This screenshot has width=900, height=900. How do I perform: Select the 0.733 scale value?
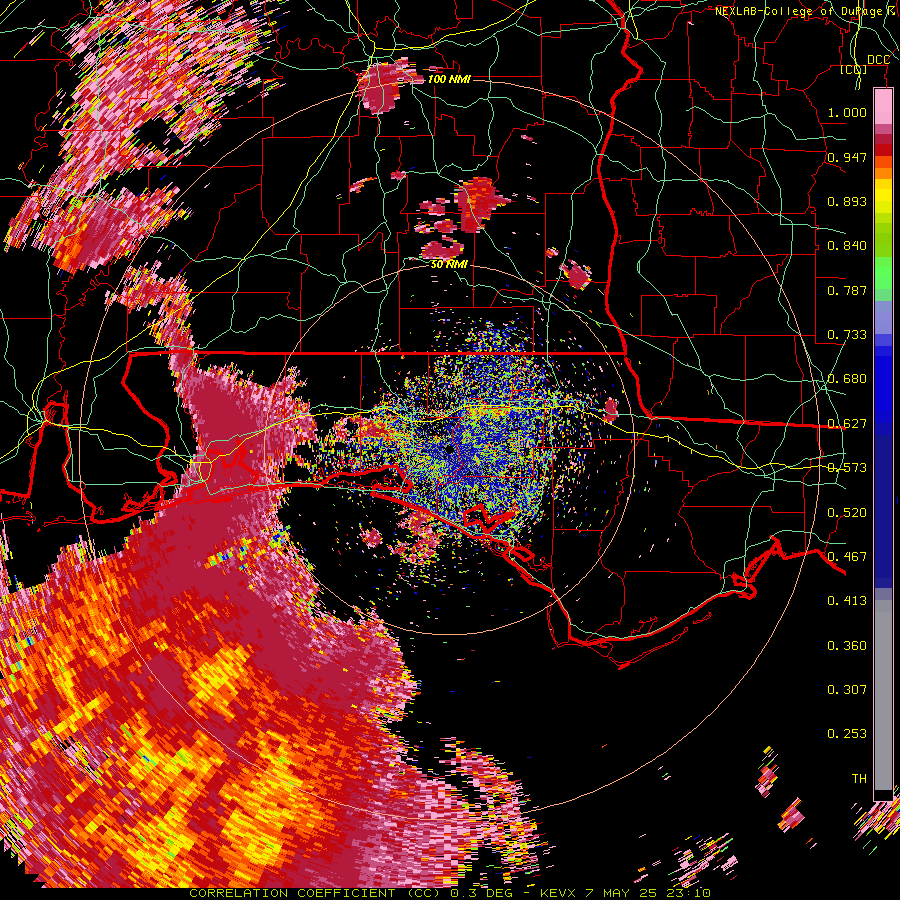pyautogui.click(x=847, y=335)
